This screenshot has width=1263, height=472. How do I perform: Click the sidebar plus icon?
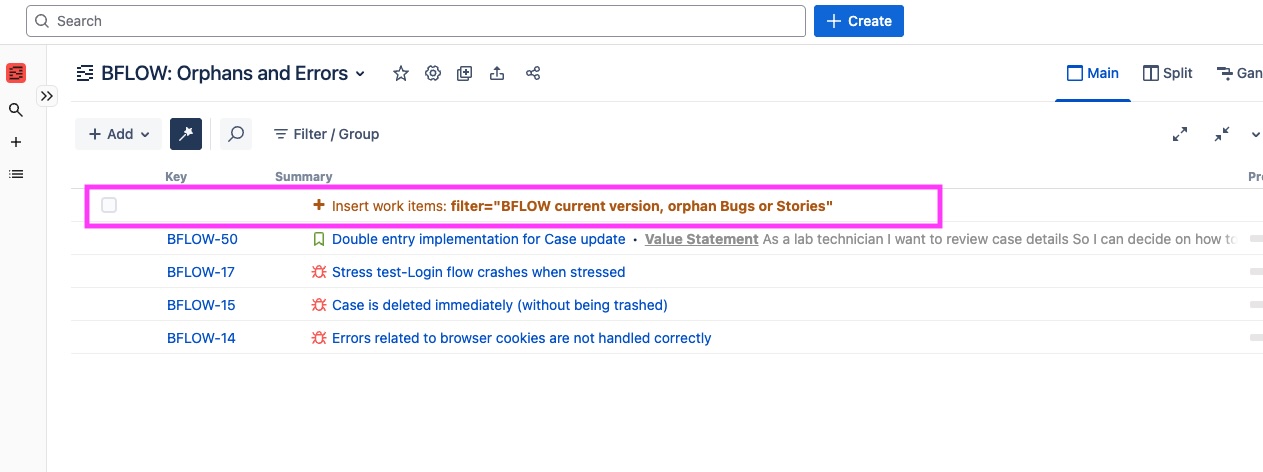(16, 142)
